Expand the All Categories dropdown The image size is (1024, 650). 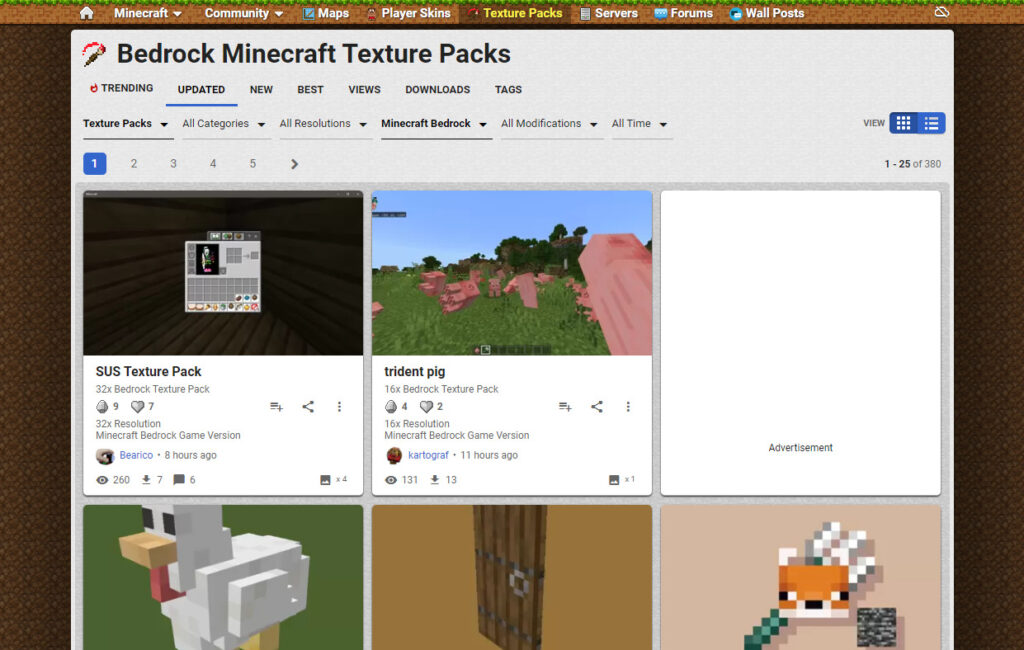coord(224,124)
